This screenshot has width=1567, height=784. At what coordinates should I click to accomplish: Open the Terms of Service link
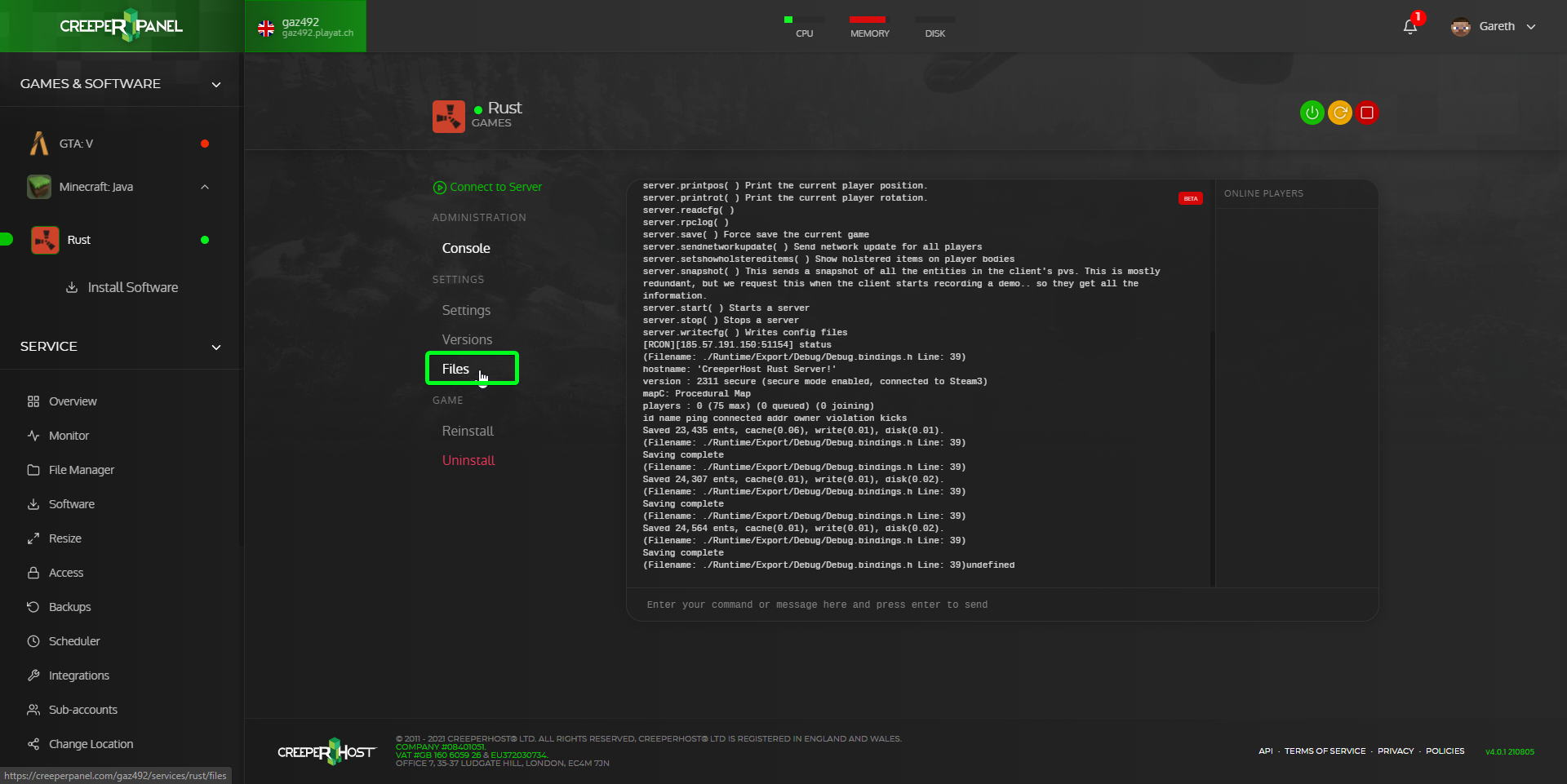click(1325, 751)
